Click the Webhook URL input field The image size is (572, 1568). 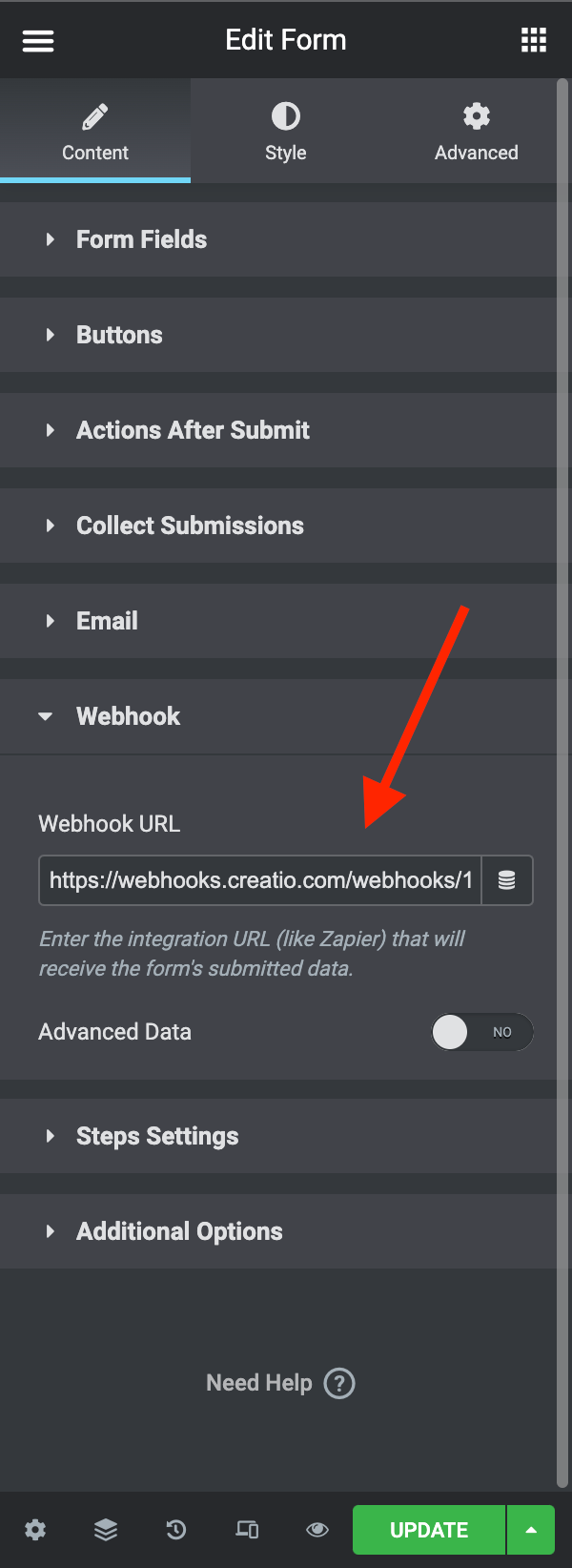pyautogui.click(x=260, y=880)
